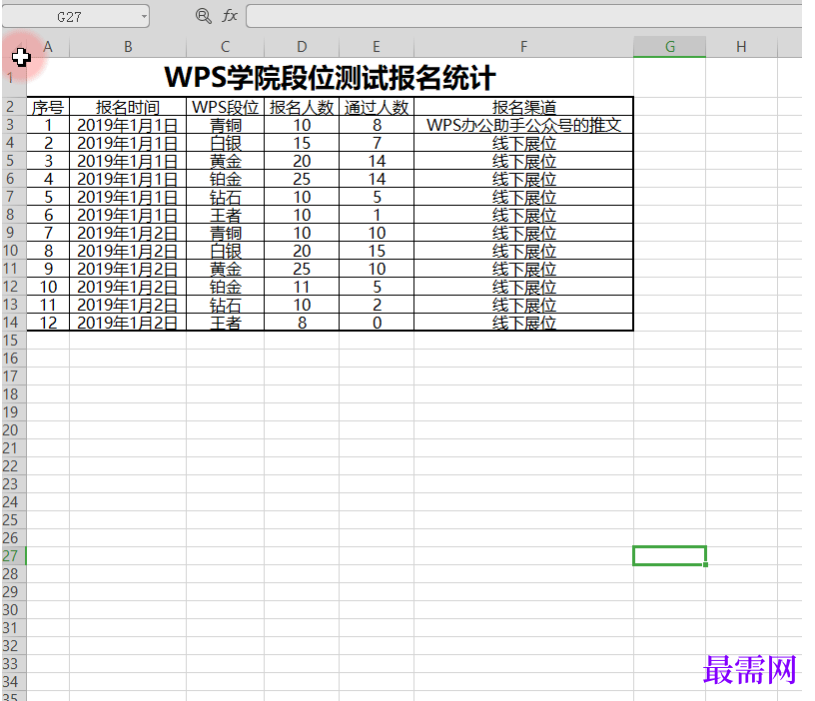Click 通过人数 value 0 in row 14
Image resolution: width=815 pixels, height=701 pixels.
[376, 323]
